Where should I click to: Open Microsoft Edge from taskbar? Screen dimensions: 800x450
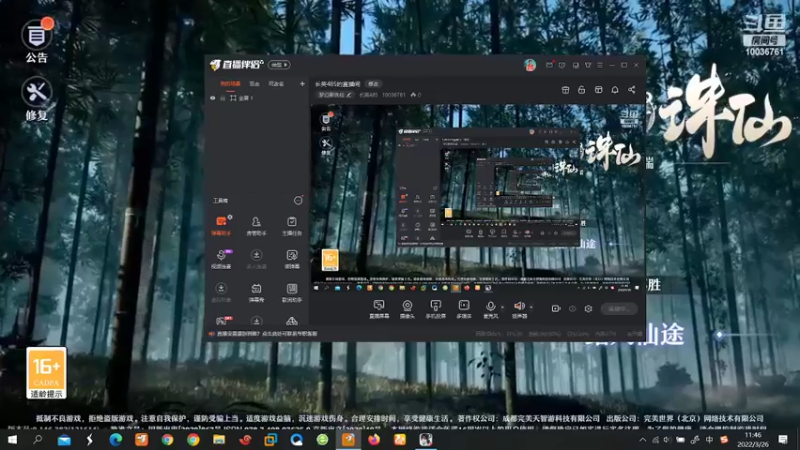115,440
